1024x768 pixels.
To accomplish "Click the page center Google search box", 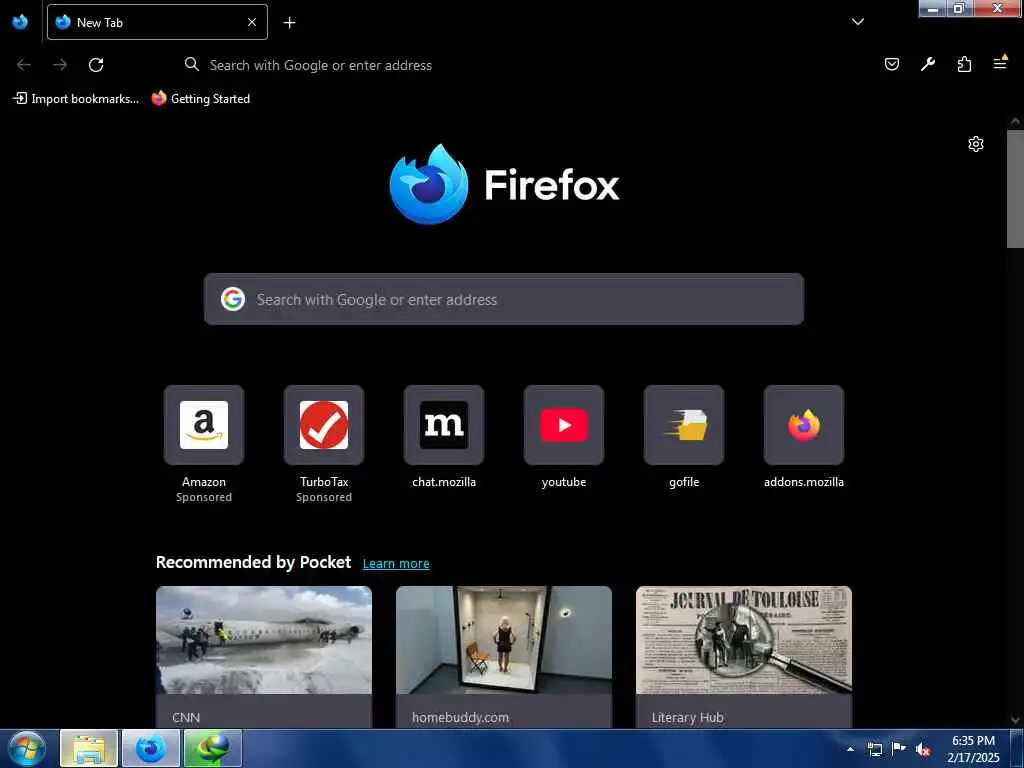I will pos(504,299).
